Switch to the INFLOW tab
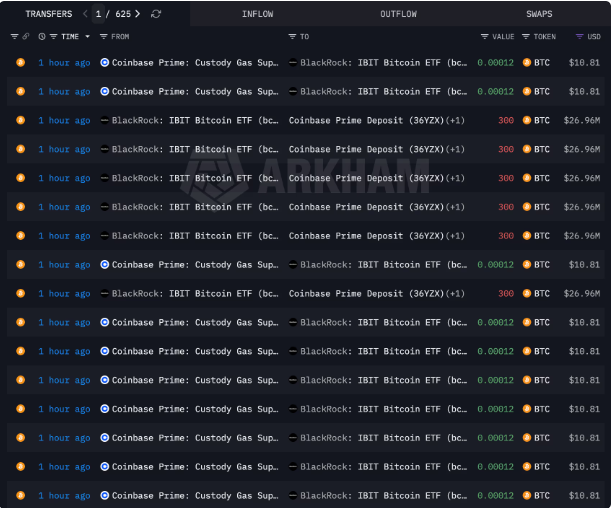Image resolution: width=616 pixels, height=508 pixels. (x=258, y=14)
